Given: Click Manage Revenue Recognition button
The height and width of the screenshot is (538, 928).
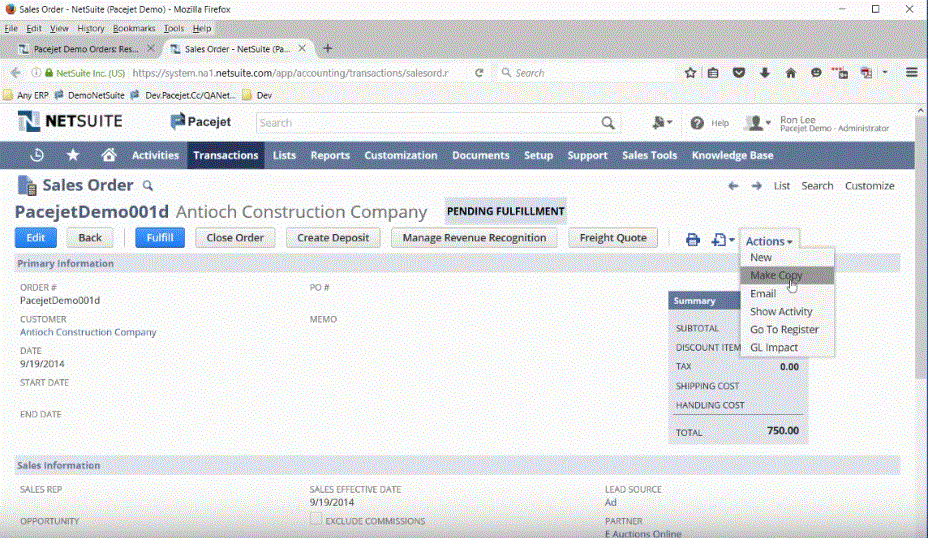Looking at the screenshot, I should [474, 237].
